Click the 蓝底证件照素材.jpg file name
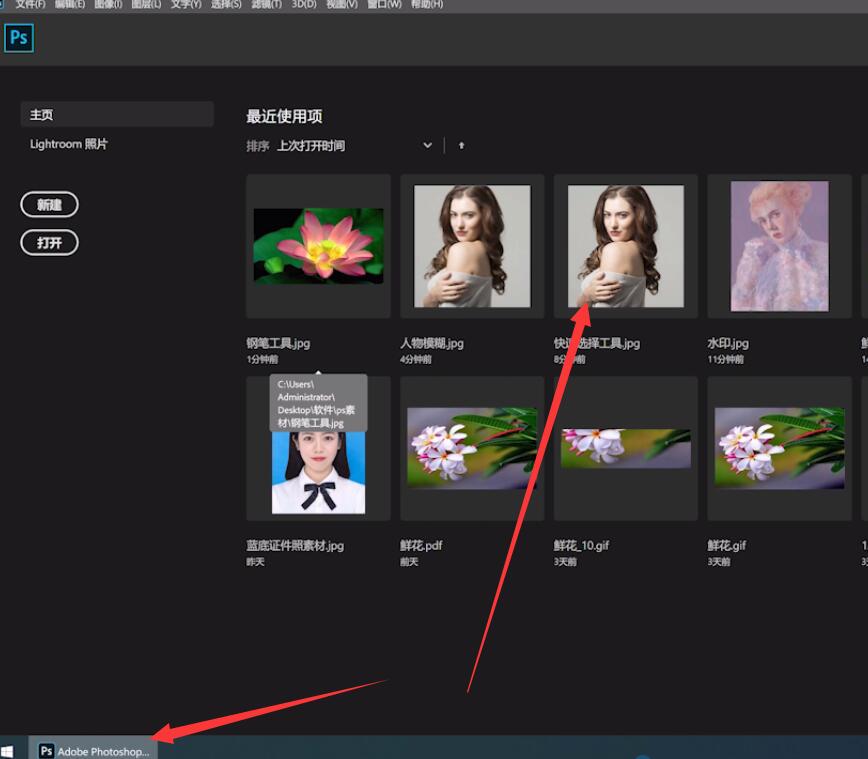The height and width of the screenshot is (759, 868). click(x=295, y=545)
